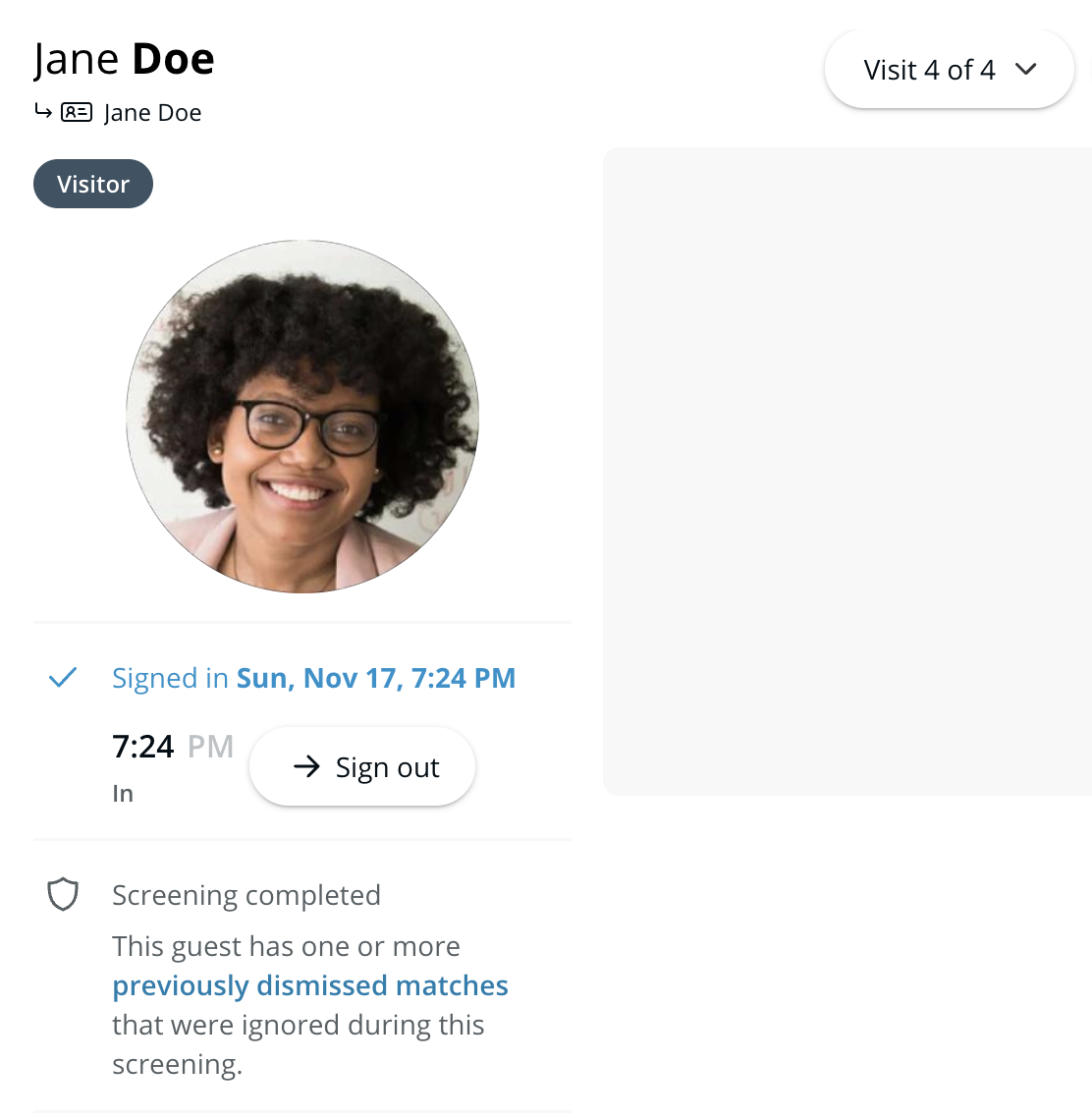Click the sub-entry arrow icon beside ID card

(43, 111)
